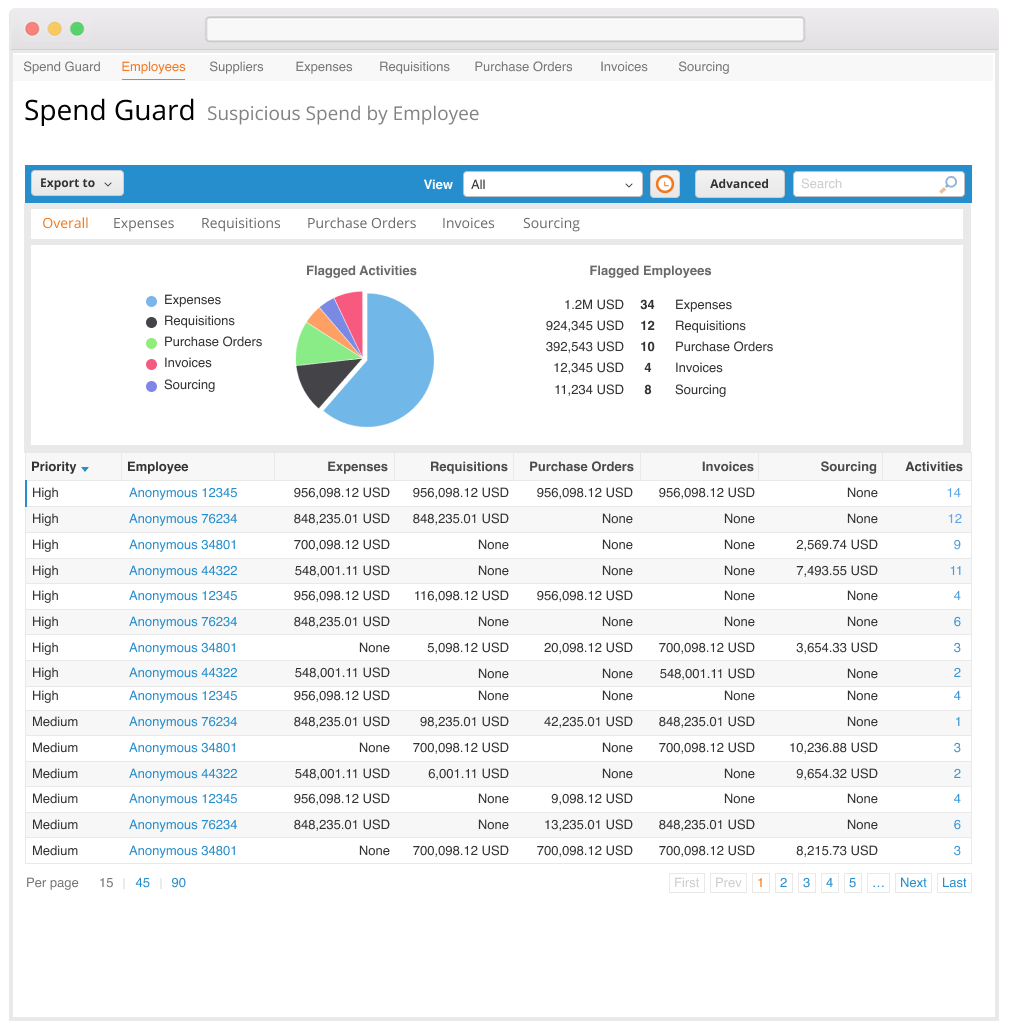This screenshot has height=1034, width=1009.
Task: Switch to the Purchase Orders sub-tab
Action: click(361, 223)
